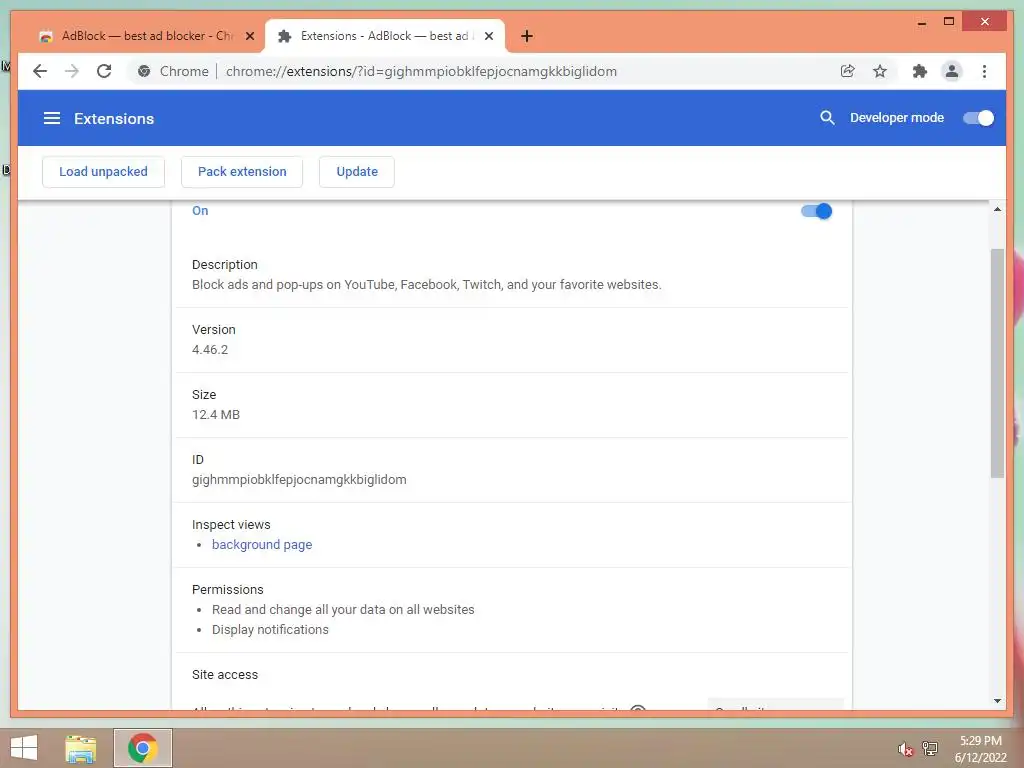This screenshot has width=1024, height=768.
Task: Click the extension description text
Action: coord(426,285)
